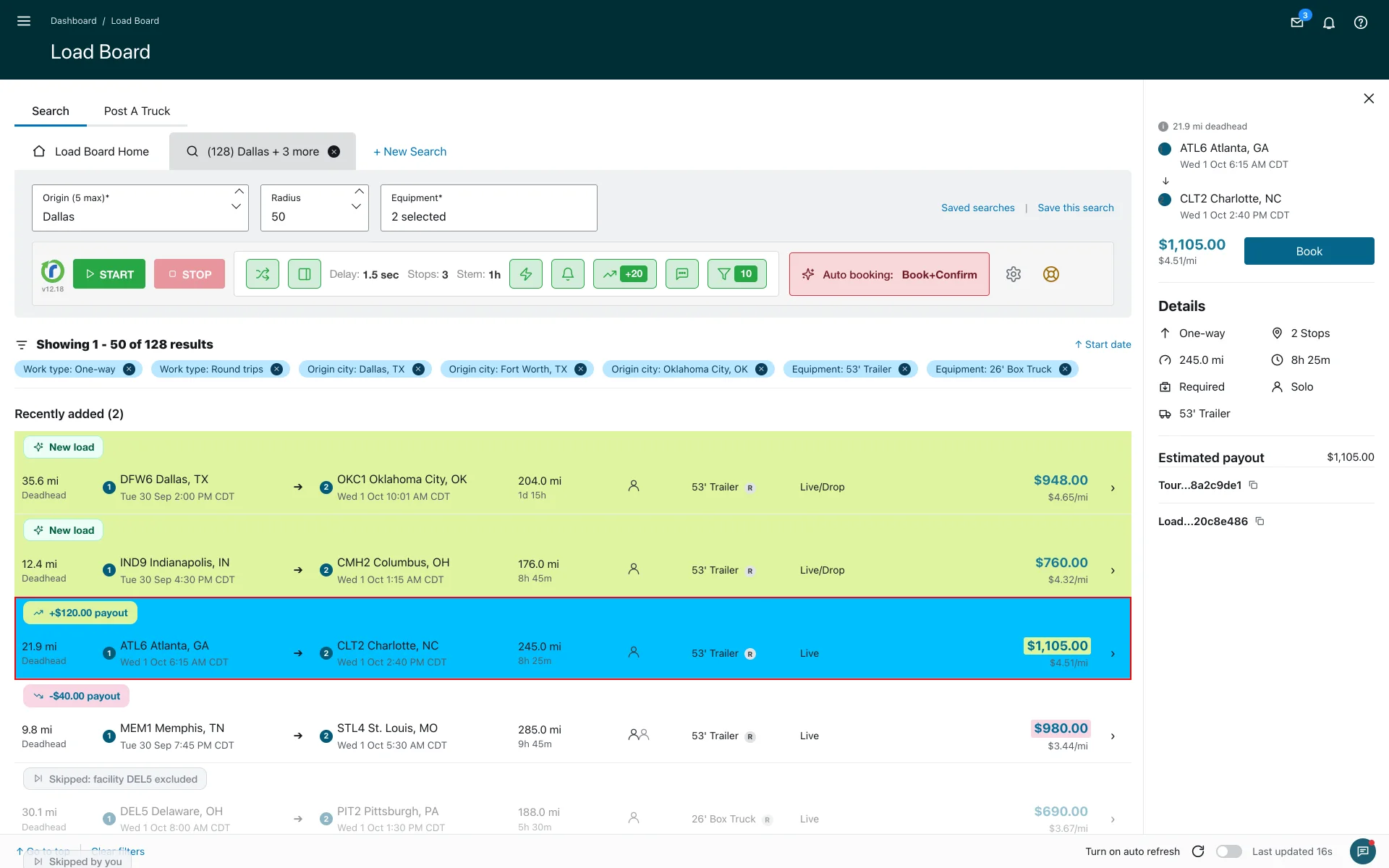Screen dimensions: 1389x868
Task: Sort results by Start date
Action: (1103, 344)
